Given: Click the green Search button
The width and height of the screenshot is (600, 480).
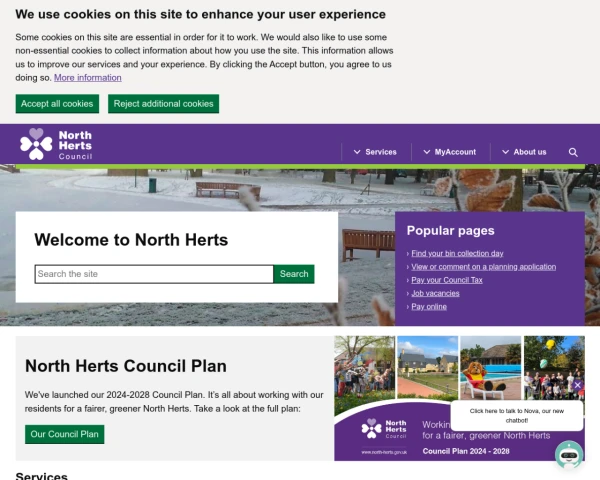Looking at the screenshot, I should tap(294, 274).
